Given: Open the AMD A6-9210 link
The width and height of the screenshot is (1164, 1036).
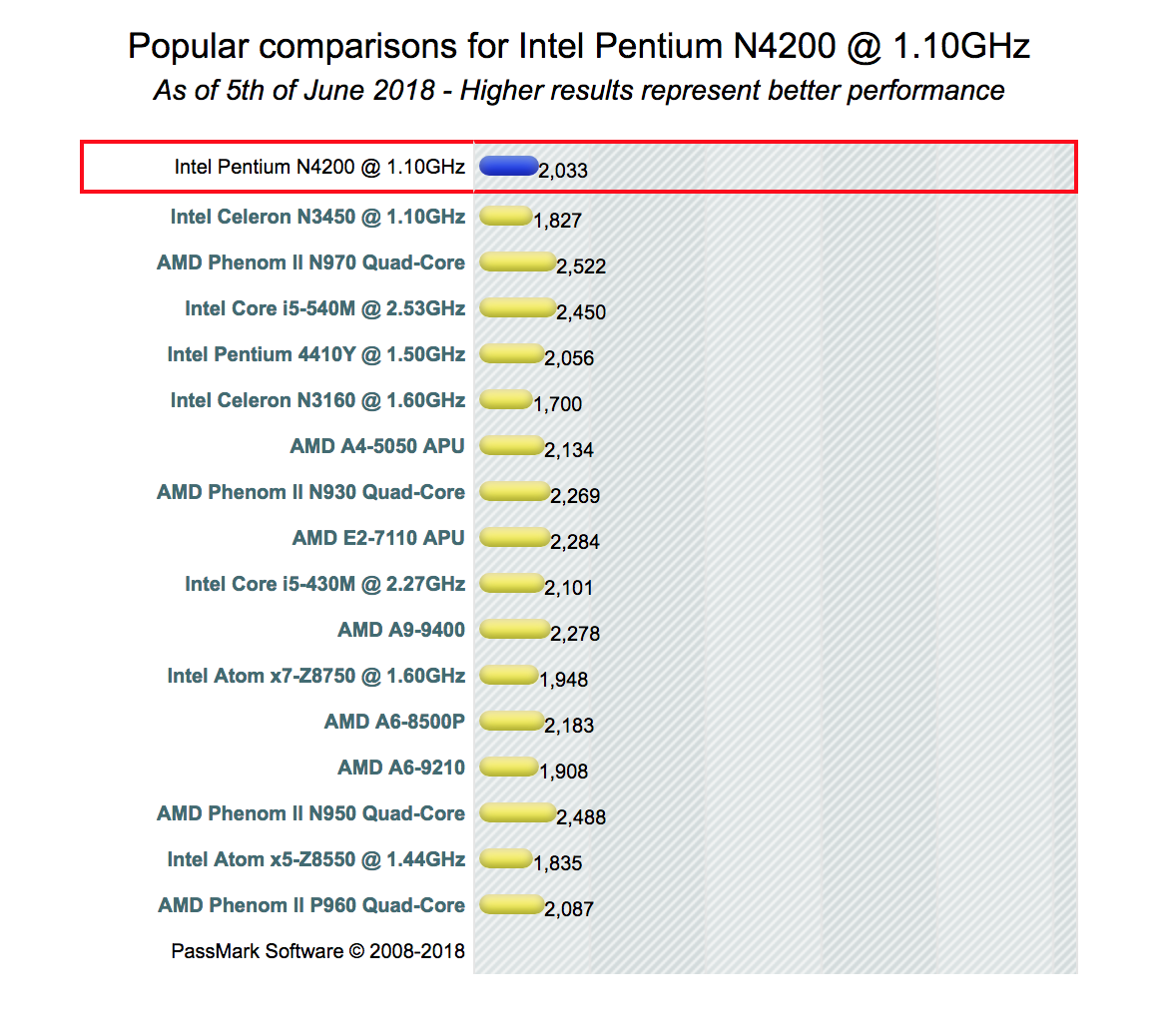Looking at the screenshot, I should (x=401, y=768).
